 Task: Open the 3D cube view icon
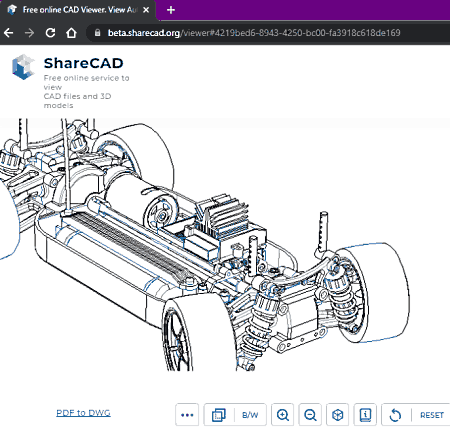pos(338,415)
